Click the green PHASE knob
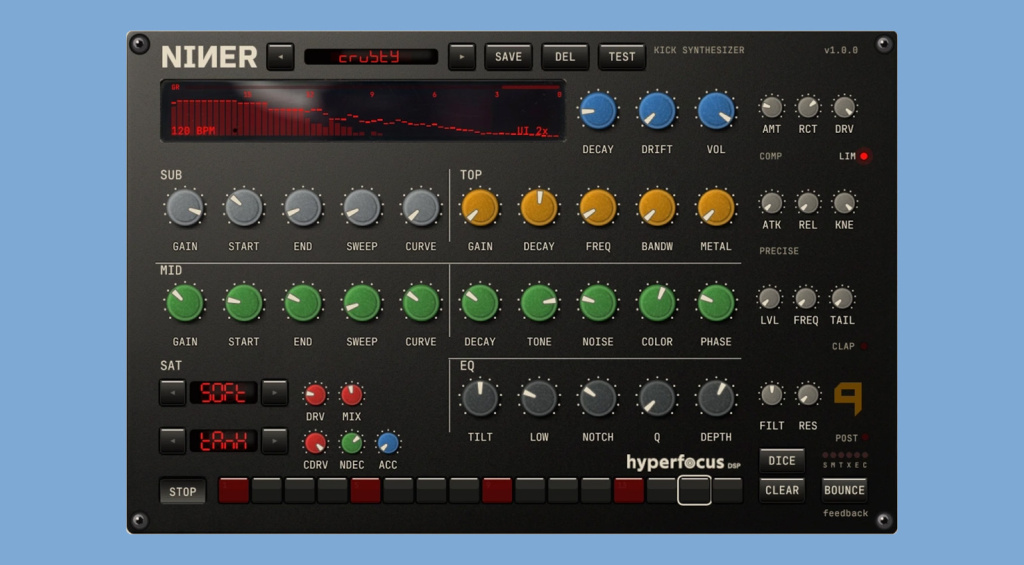 pos(716,303)
